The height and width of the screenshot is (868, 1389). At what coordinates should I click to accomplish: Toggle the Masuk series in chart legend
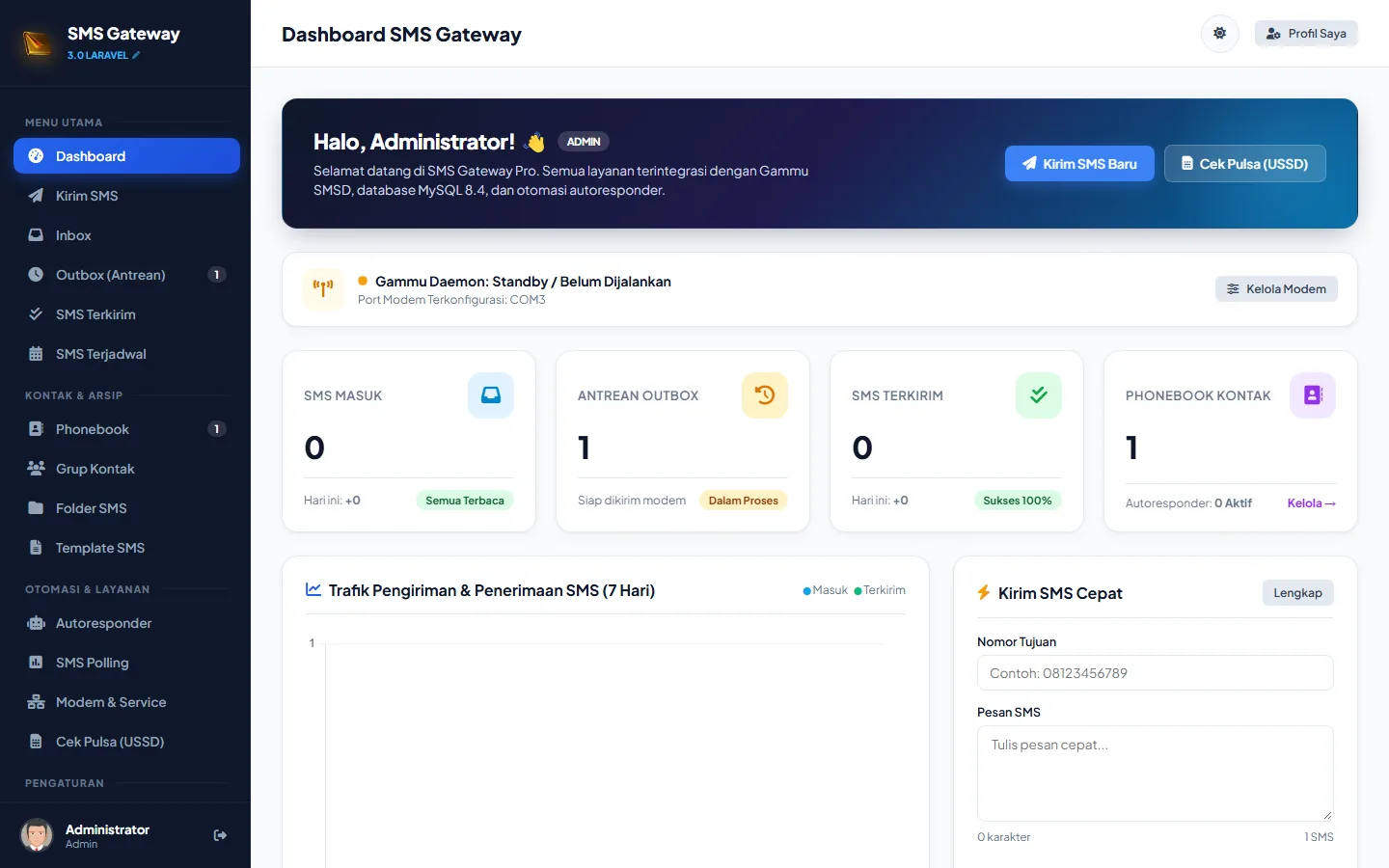tap(826, 590)
